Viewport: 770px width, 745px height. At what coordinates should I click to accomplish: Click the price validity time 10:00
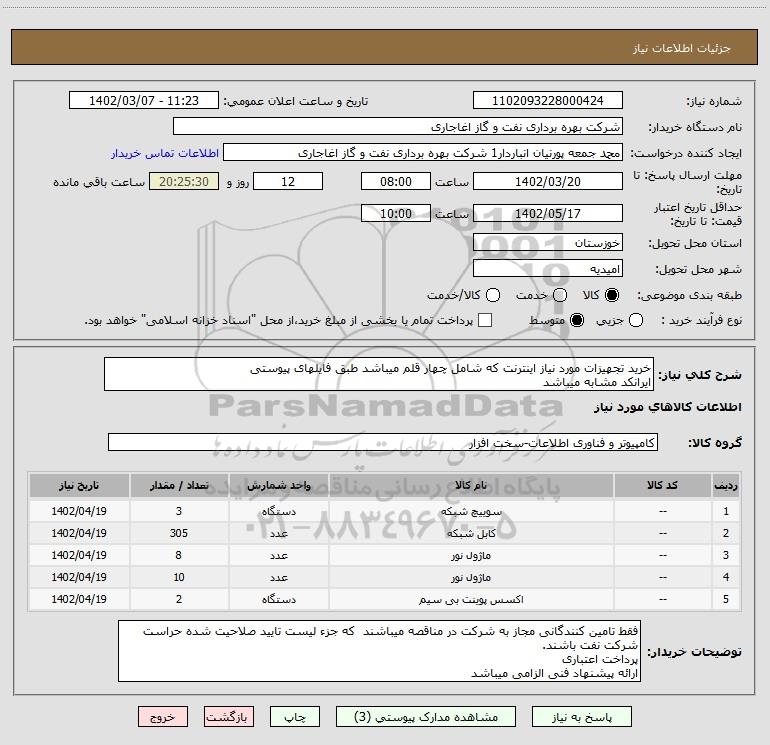click(396, 213)
